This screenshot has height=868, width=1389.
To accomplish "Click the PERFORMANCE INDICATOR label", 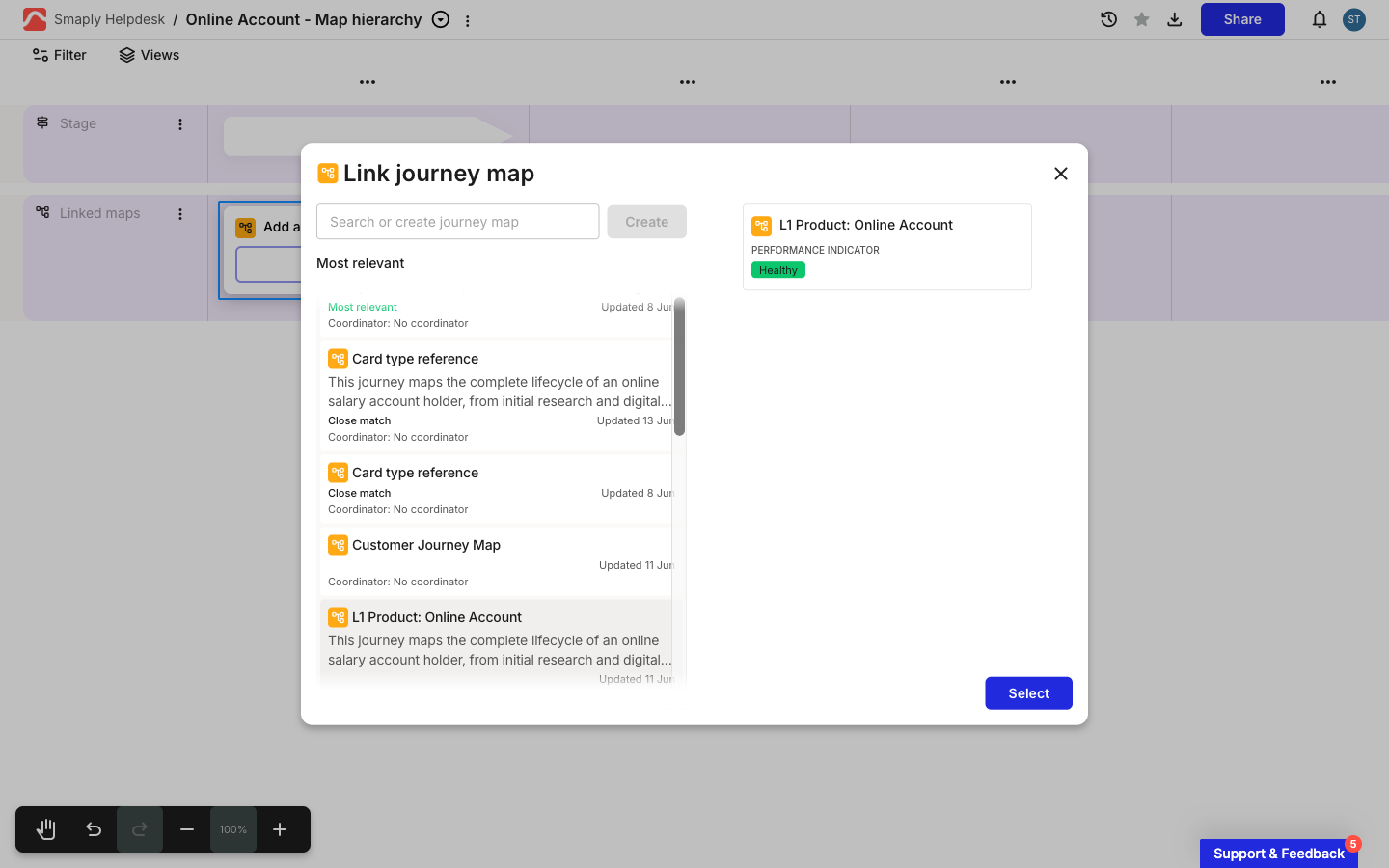I will (x=815, y=250).
